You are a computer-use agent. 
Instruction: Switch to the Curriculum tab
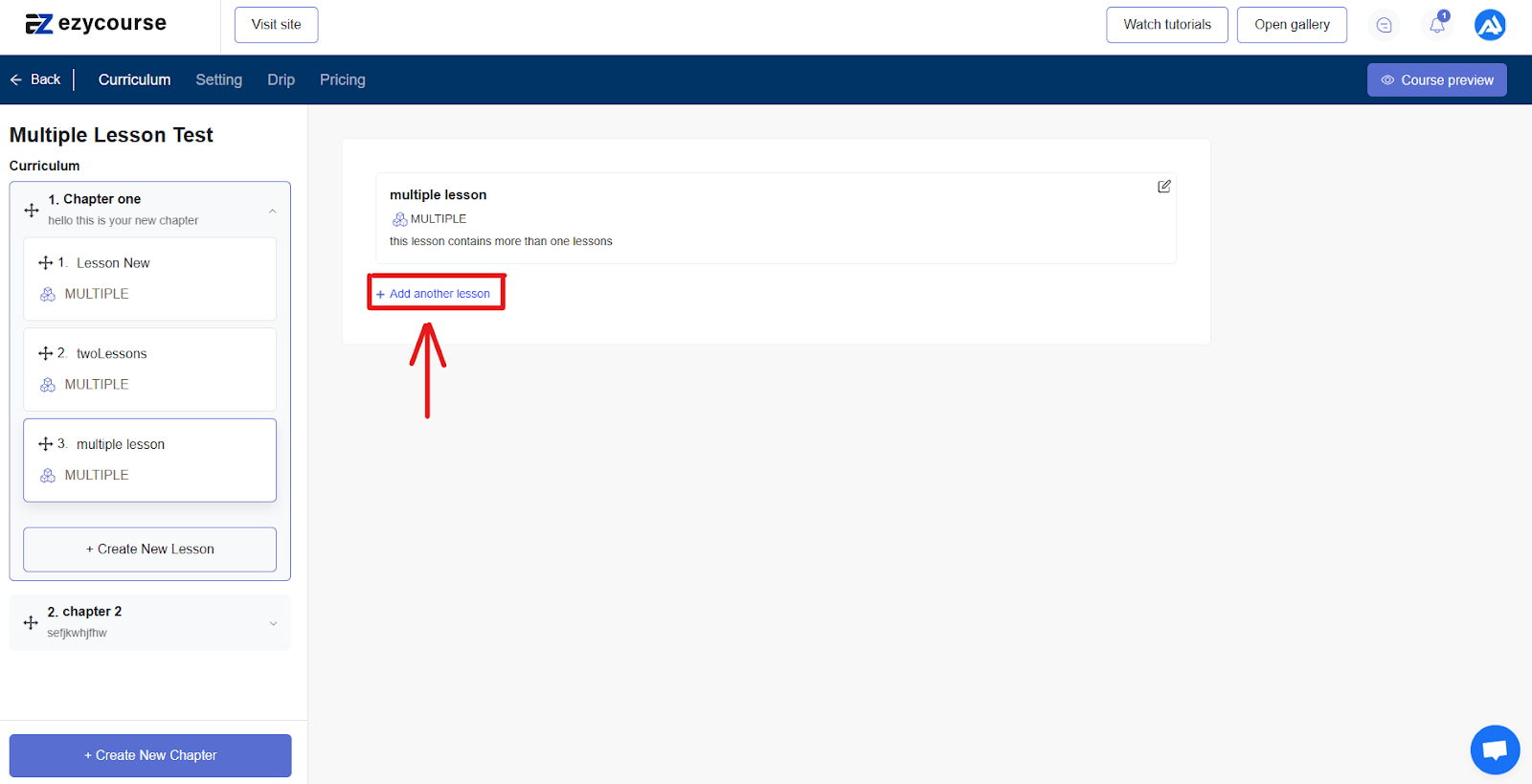click(x=134, y=79)
